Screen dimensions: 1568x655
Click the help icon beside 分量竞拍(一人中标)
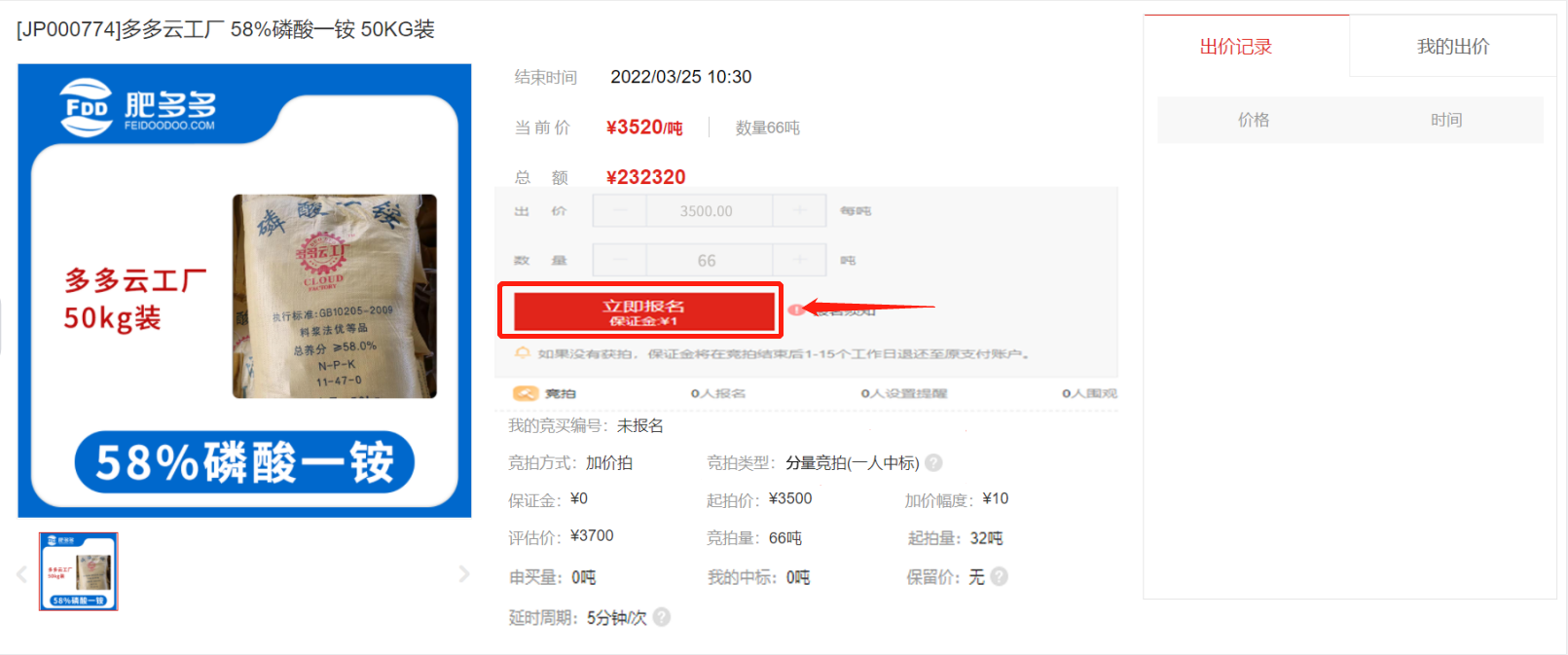[933, 463]
